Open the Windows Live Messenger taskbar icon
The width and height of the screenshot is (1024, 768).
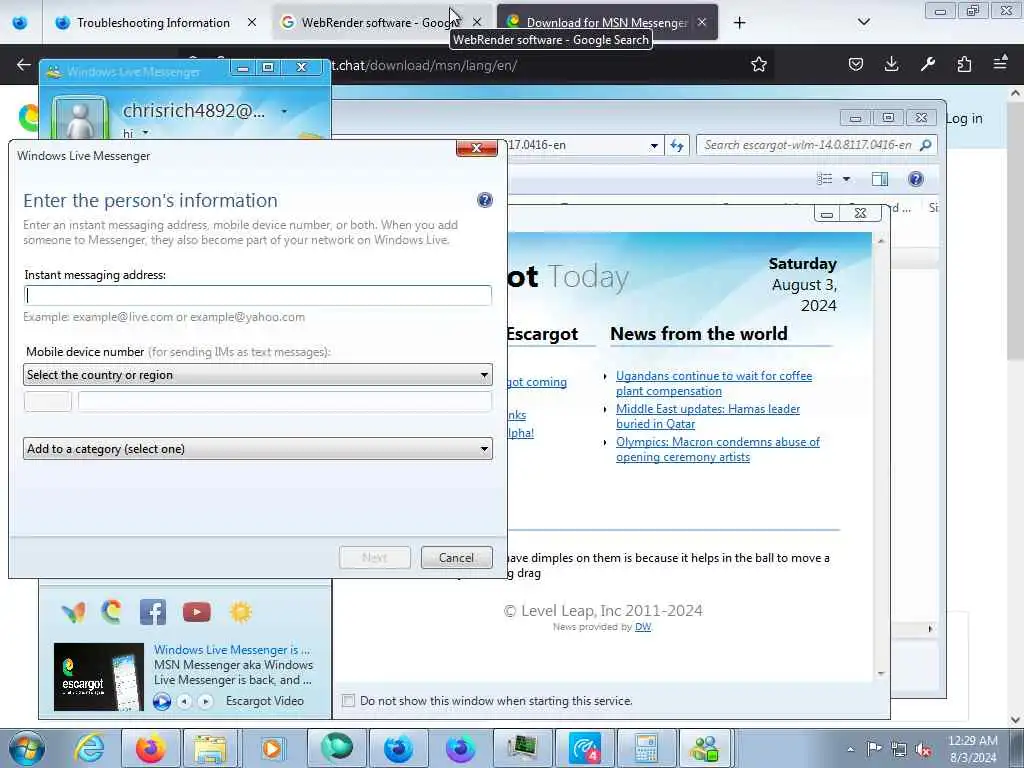click(x=705, y=748)
